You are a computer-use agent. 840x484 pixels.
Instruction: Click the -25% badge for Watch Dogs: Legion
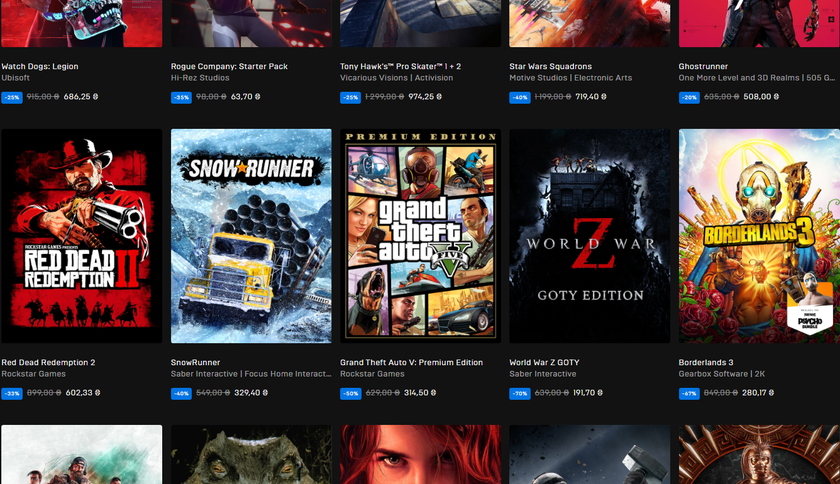click(x=12, y=98)
